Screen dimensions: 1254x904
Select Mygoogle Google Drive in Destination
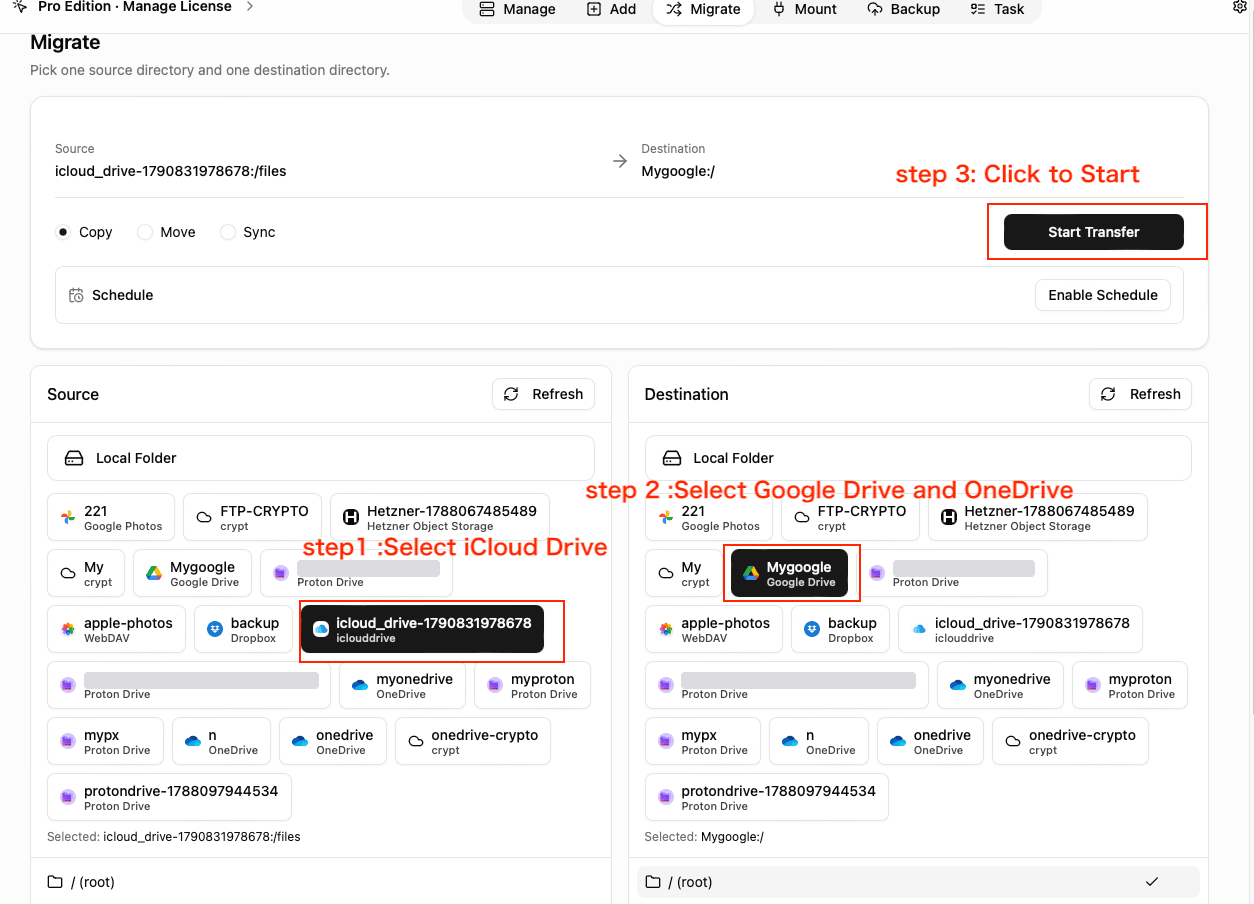[790, 573]
